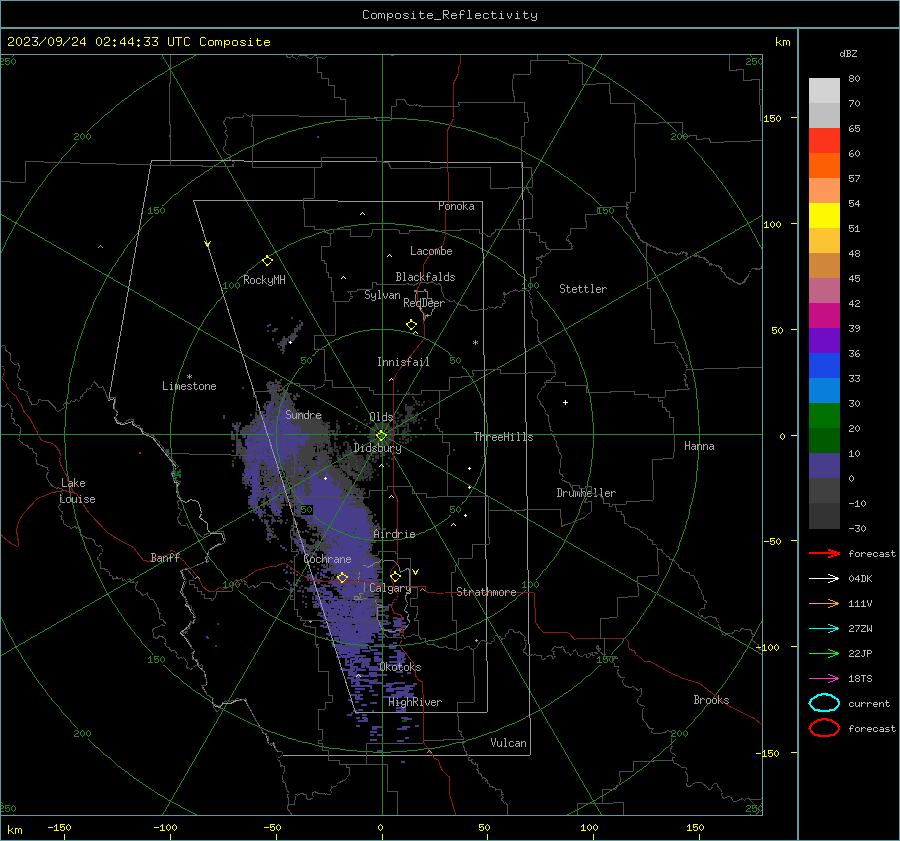
Task: Choose the magenta 42 dBZ color swatch
Action: pos(824,316)
